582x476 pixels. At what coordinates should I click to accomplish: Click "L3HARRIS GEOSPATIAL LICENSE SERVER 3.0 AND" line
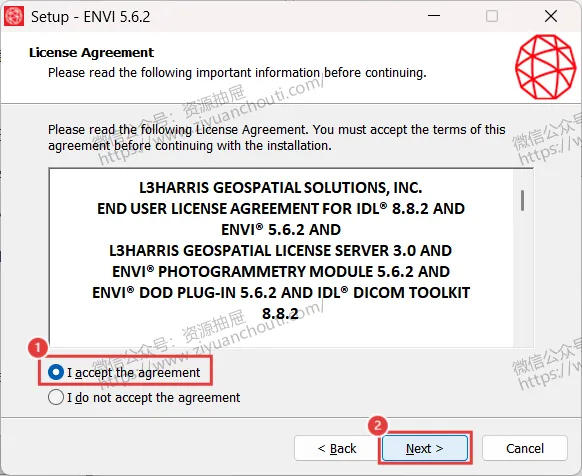280,251
